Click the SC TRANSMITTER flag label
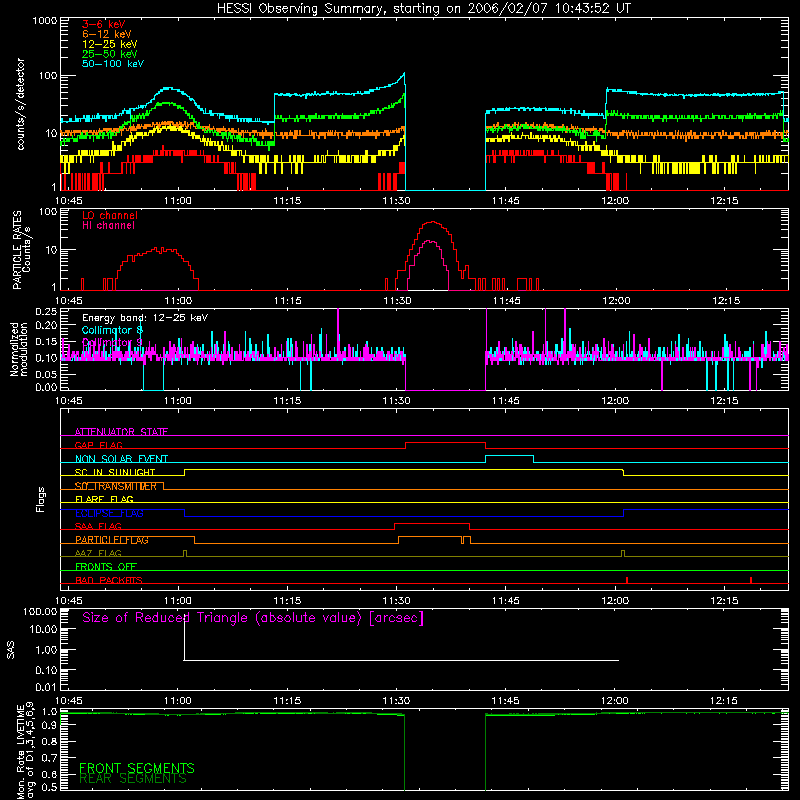800x800 pixels. pyautogui.click(x=116, y=486)
